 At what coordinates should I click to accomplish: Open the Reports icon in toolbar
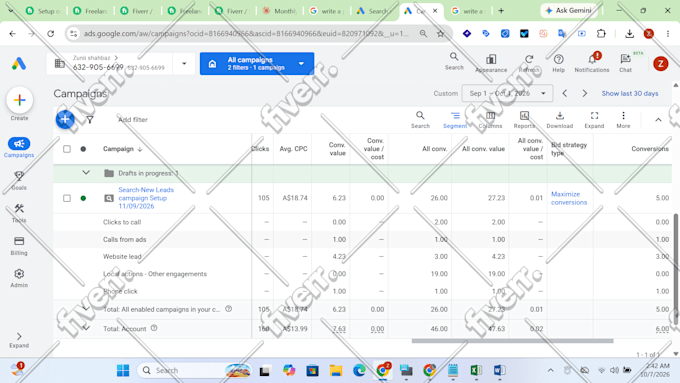click(524, 120)
